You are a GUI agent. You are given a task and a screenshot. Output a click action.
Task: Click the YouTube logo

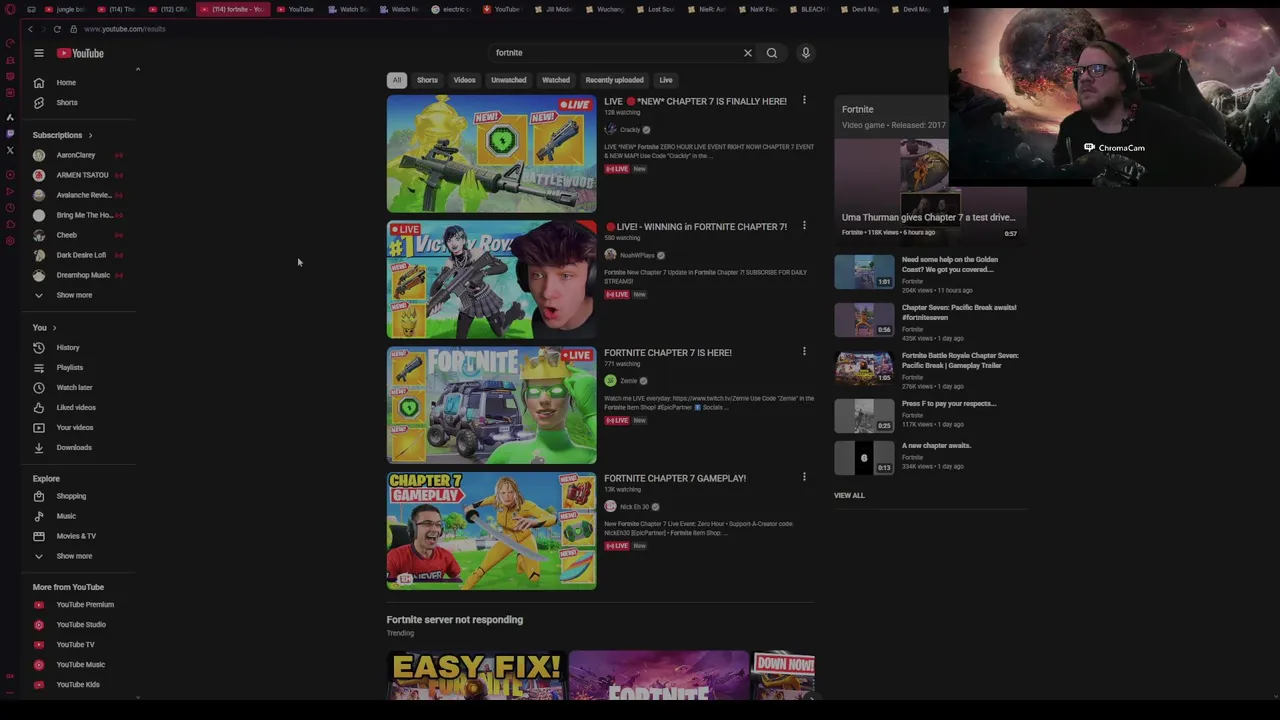tap(80, 53)
